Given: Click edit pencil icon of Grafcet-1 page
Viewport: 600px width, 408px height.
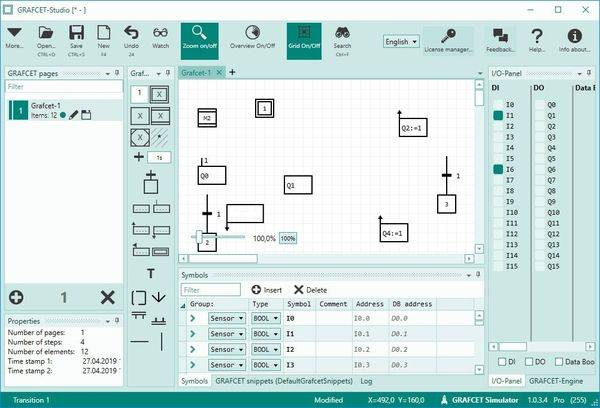Looking at the screenshot, I should 73,115.
